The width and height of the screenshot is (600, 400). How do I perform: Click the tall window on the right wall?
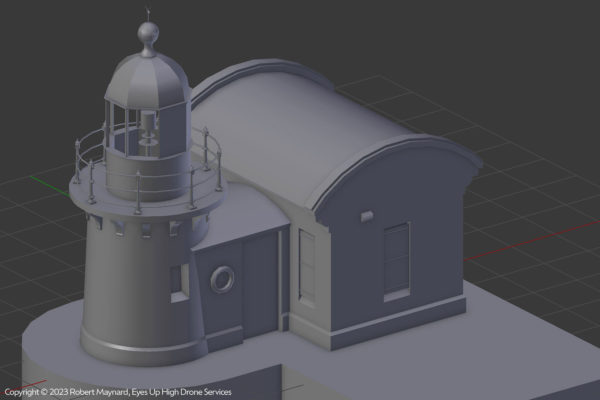pyautogui.click(x=397, y=260)
